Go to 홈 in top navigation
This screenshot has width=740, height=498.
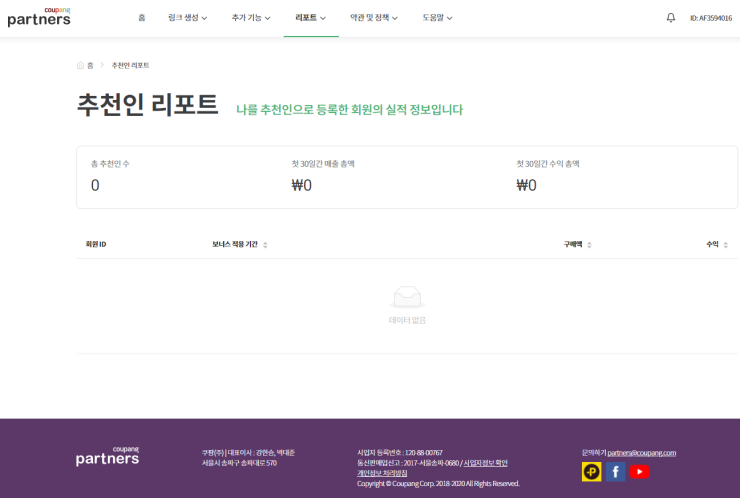pyautogui.click(x=142, y=18)
